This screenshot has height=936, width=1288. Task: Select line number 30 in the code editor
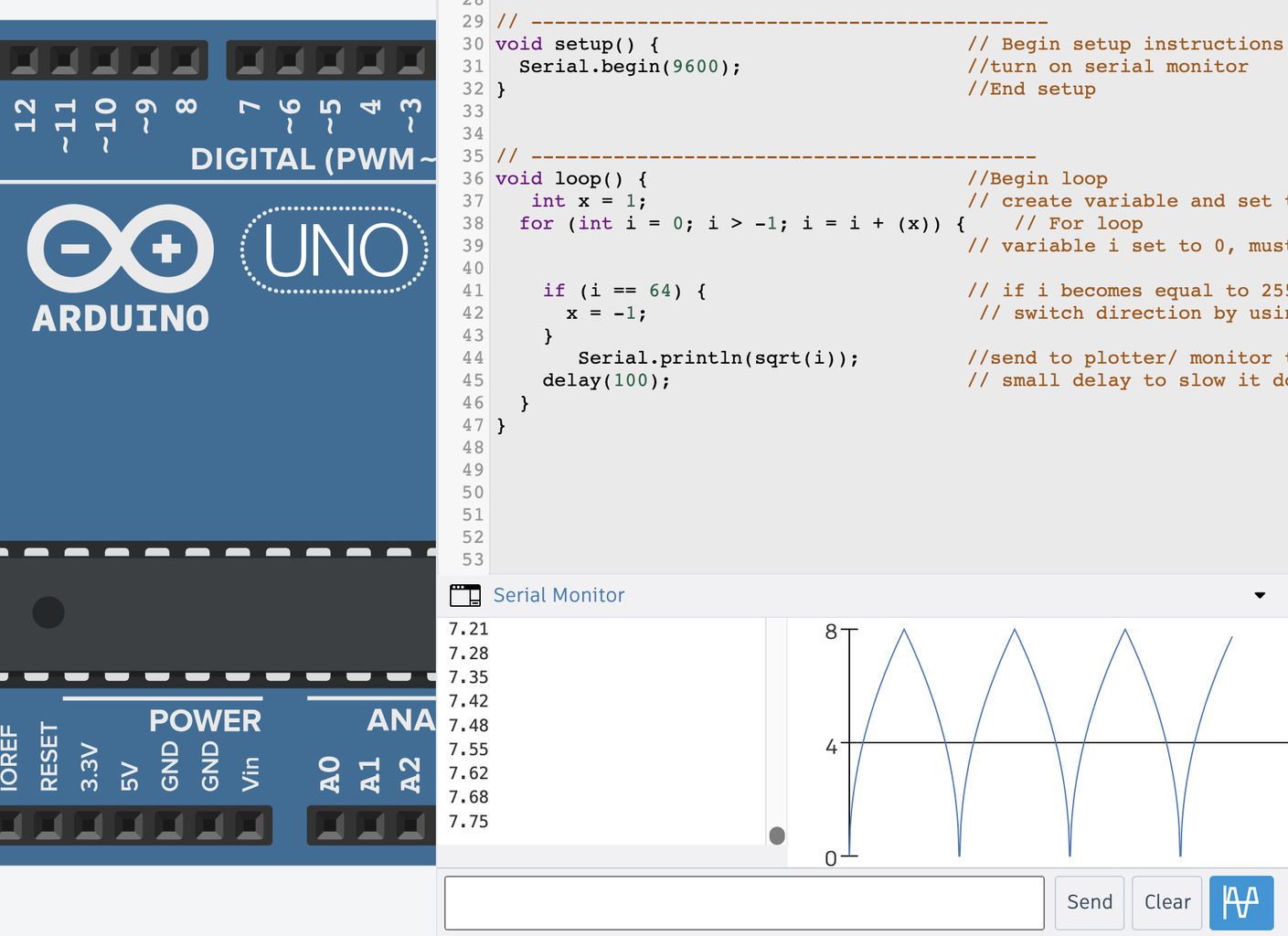pos(473,43)
